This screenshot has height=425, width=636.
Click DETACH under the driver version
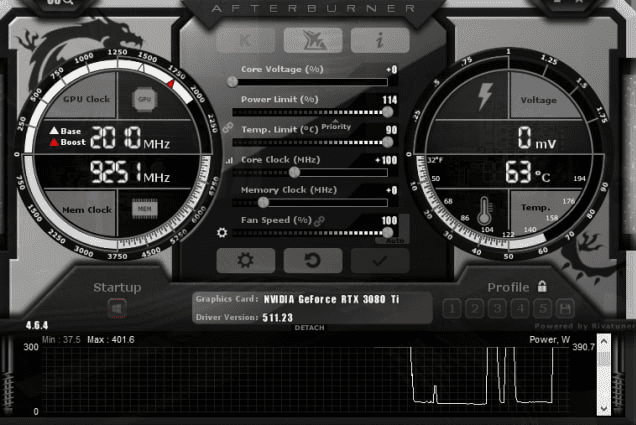pyautogui.click(x=309, y=328)
